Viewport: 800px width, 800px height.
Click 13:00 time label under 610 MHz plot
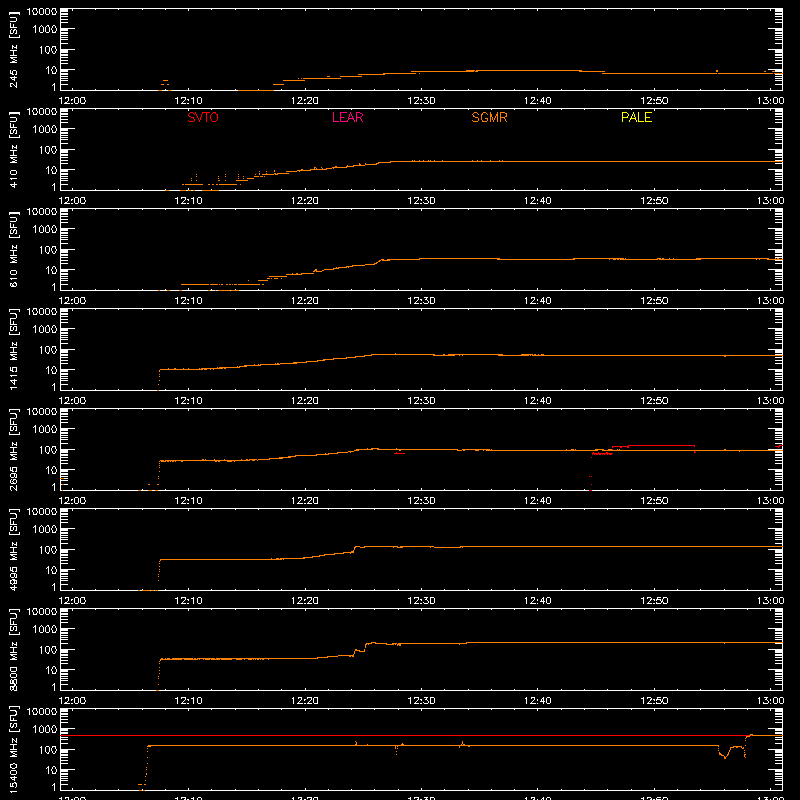point(770,301)
